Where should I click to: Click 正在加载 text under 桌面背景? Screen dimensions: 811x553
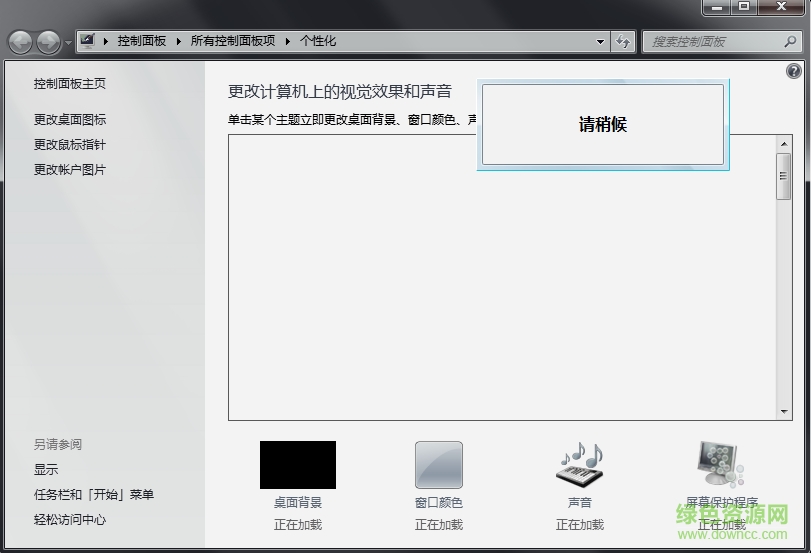coord(298,525)
